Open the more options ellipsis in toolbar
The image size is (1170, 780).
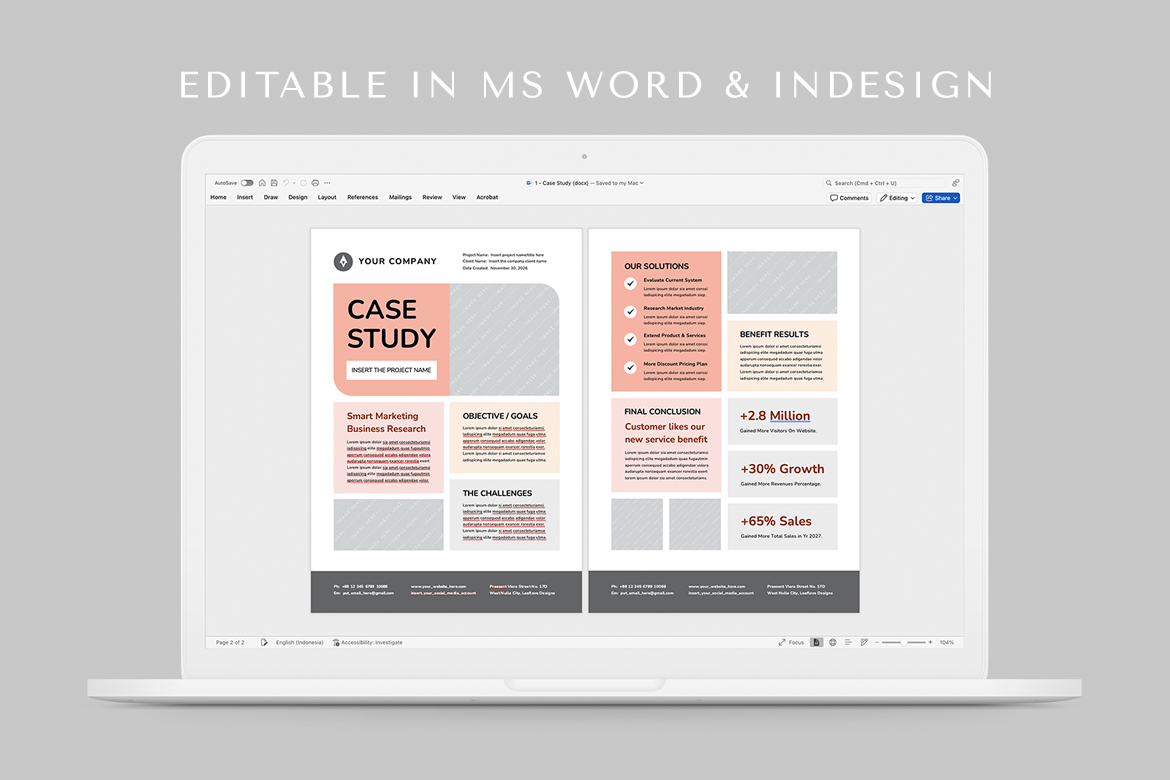(x=327, y=183)
